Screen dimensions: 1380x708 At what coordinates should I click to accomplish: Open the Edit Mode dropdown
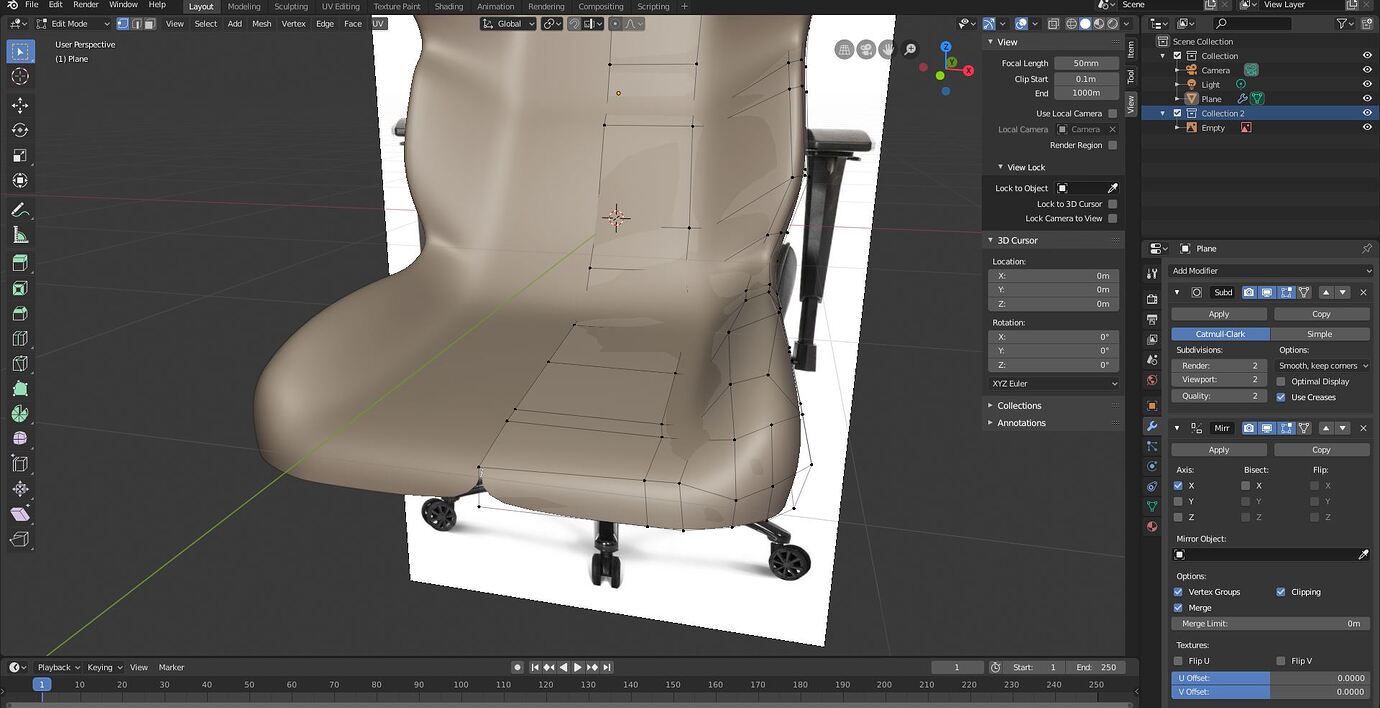[x=73, y=23]
